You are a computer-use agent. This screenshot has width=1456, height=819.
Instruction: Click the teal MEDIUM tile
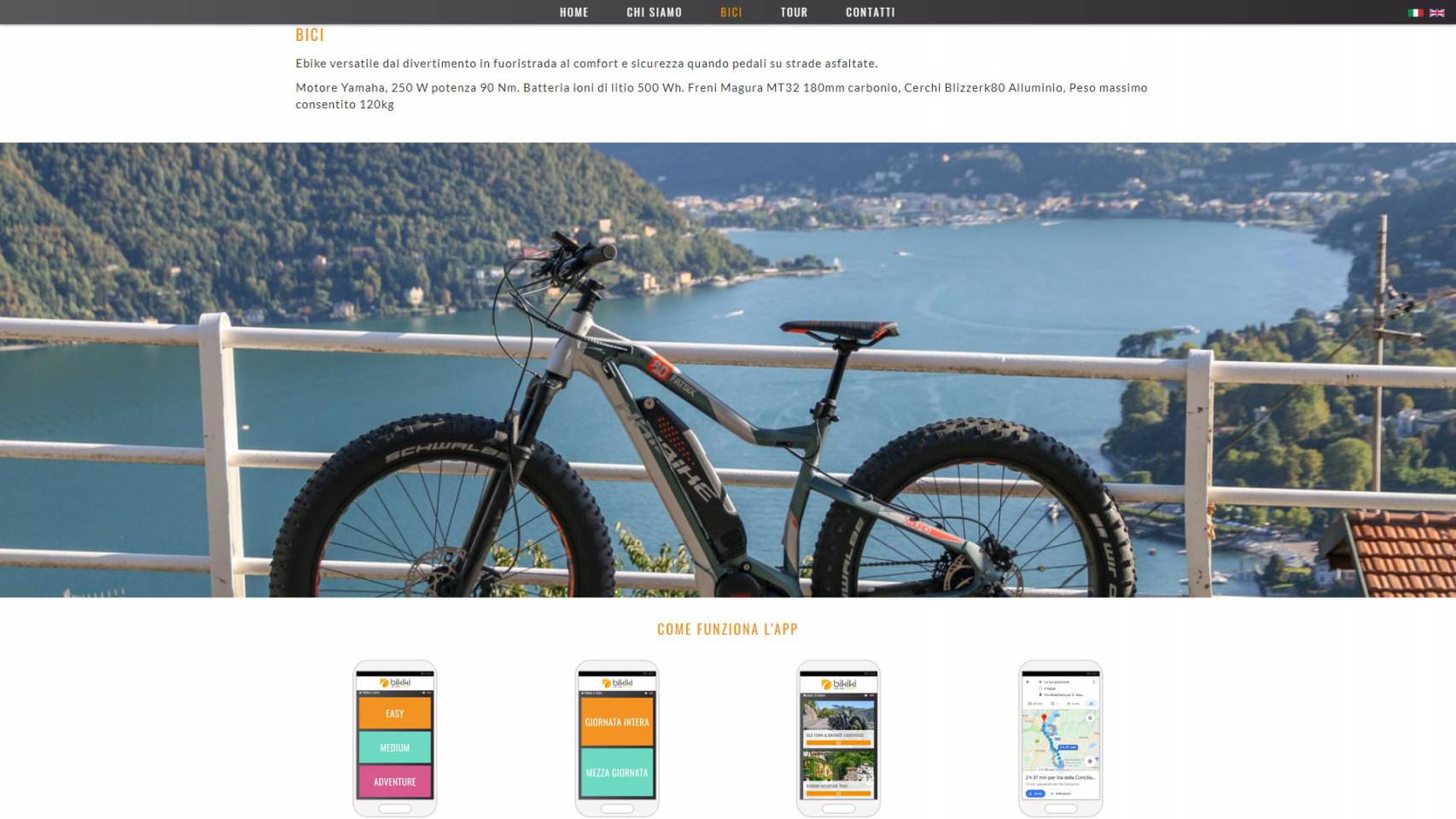pyautogui.click(x=395, y=747)
